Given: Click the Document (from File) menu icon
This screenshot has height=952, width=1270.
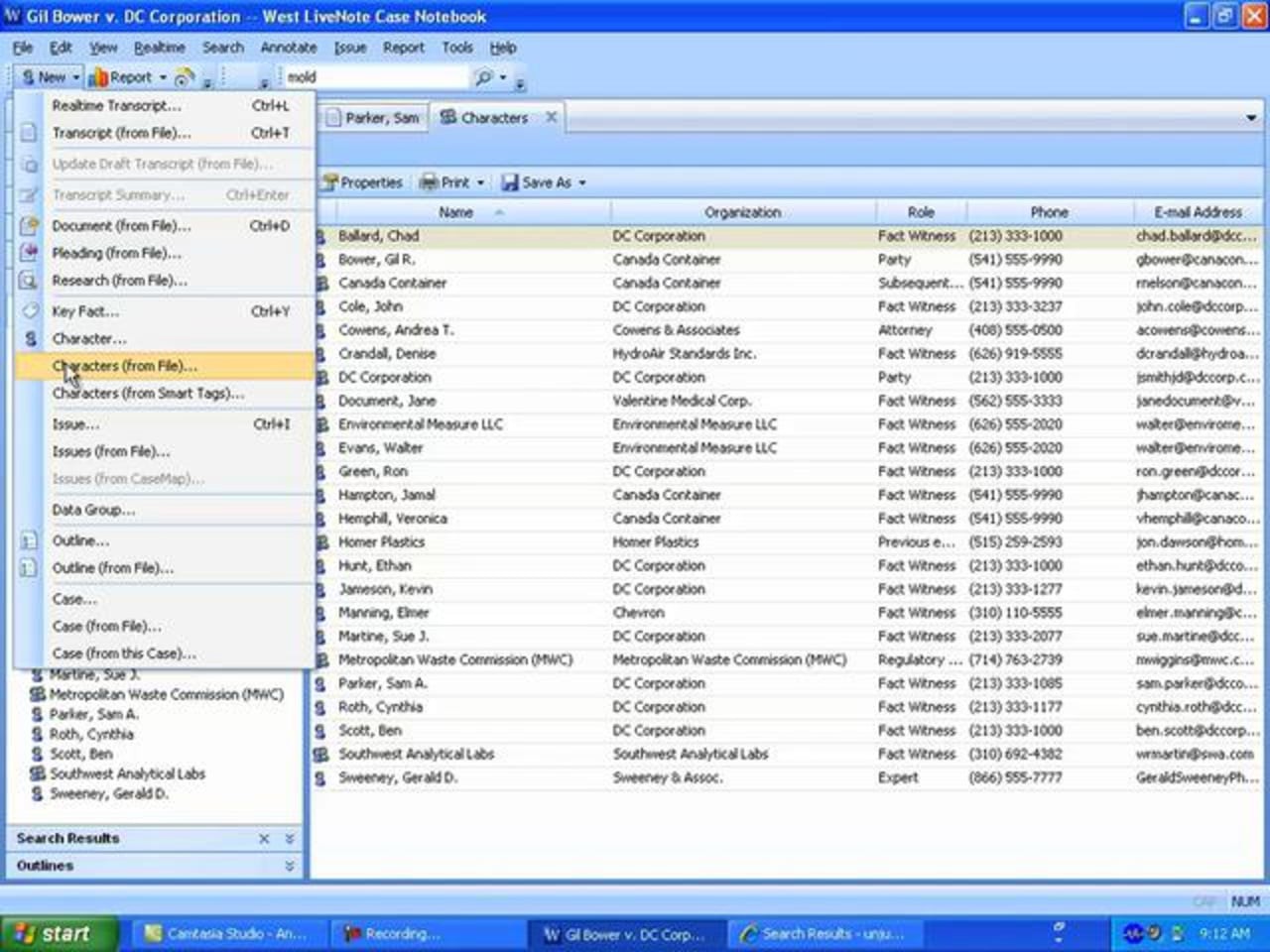Looking at the screenshot, I should pyautogui.click(x=30, y=226).
